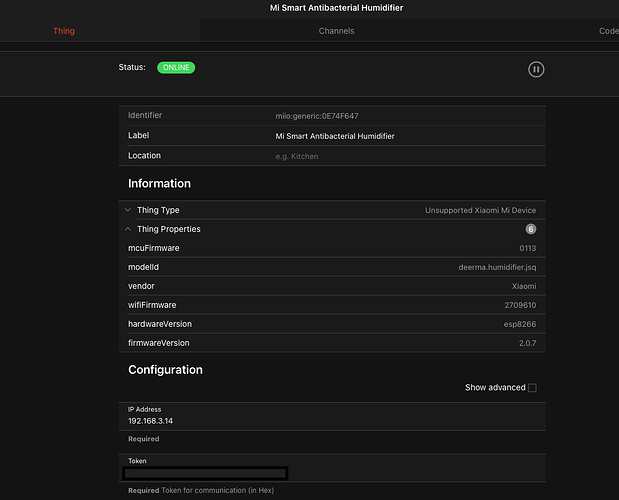
Task: Click the Identifier label
Action: coord(145,115)
